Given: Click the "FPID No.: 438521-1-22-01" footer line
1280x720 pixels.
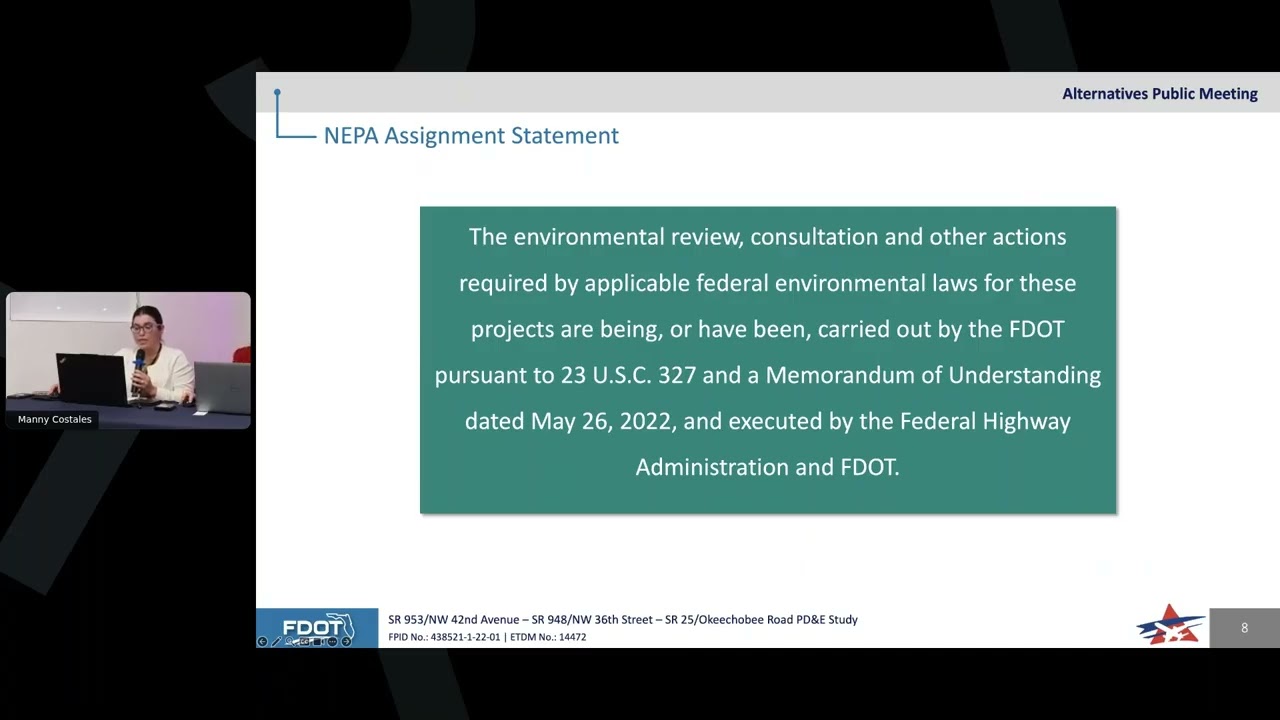Looking at the screenshot, I should click(444, 637).
